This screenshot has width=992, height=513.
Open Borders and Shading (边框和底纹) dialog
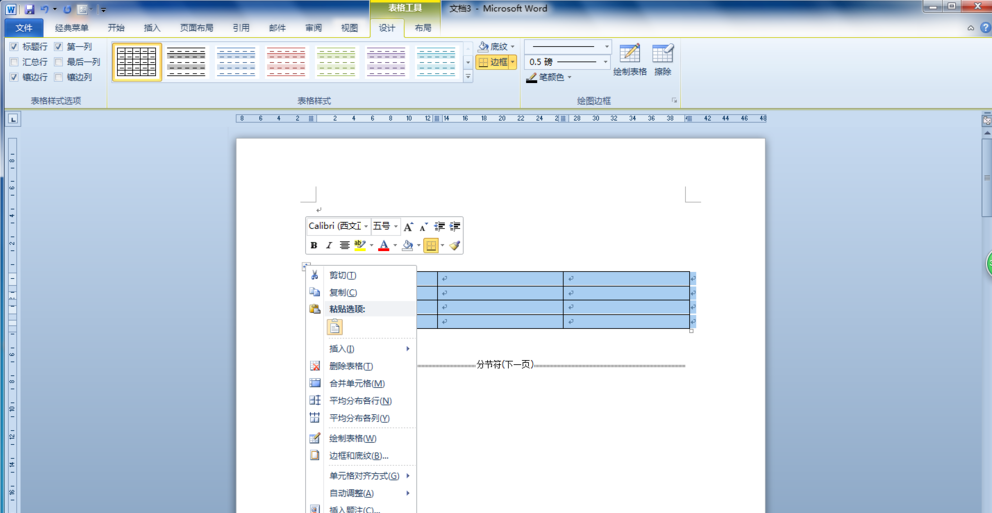click(x=361, y=455)
